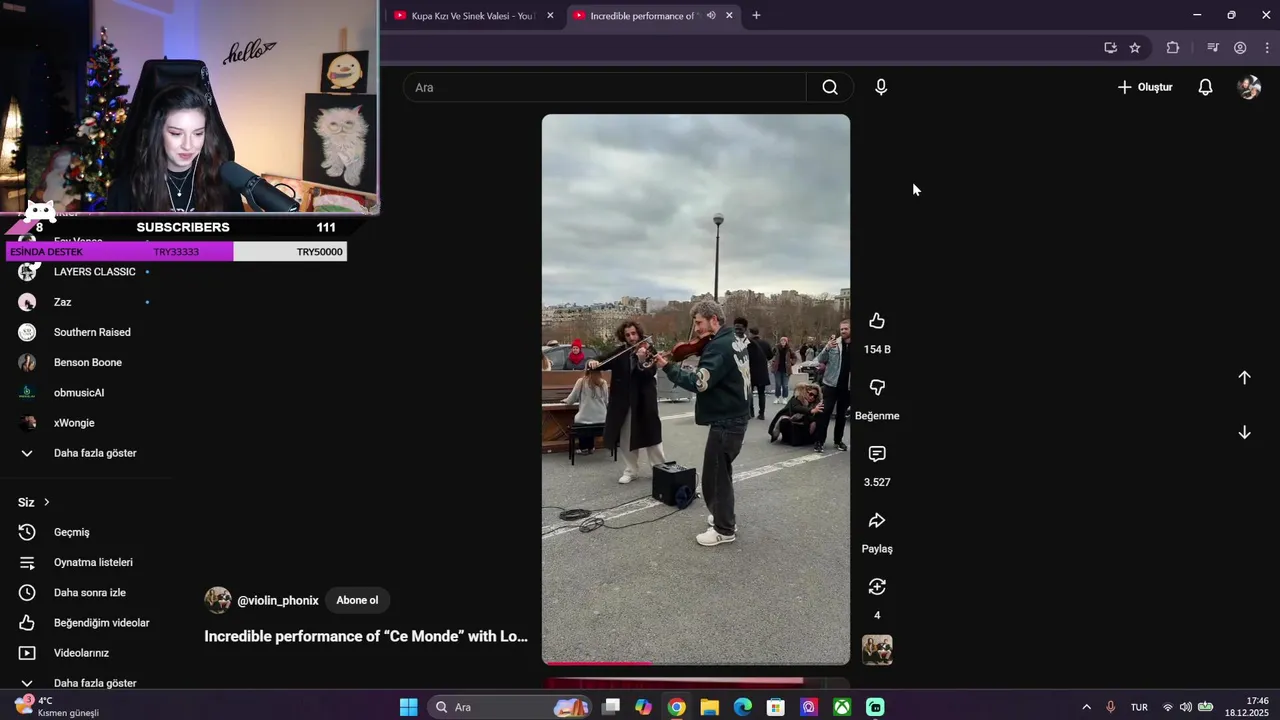Go to the previous Short with up arrow
Screen dimensions: 1280x720
1244,377
